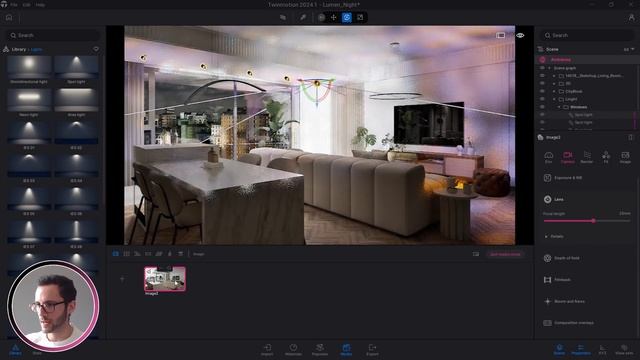
Task: Open the Media dock panel
Action: tap(346, 349)
